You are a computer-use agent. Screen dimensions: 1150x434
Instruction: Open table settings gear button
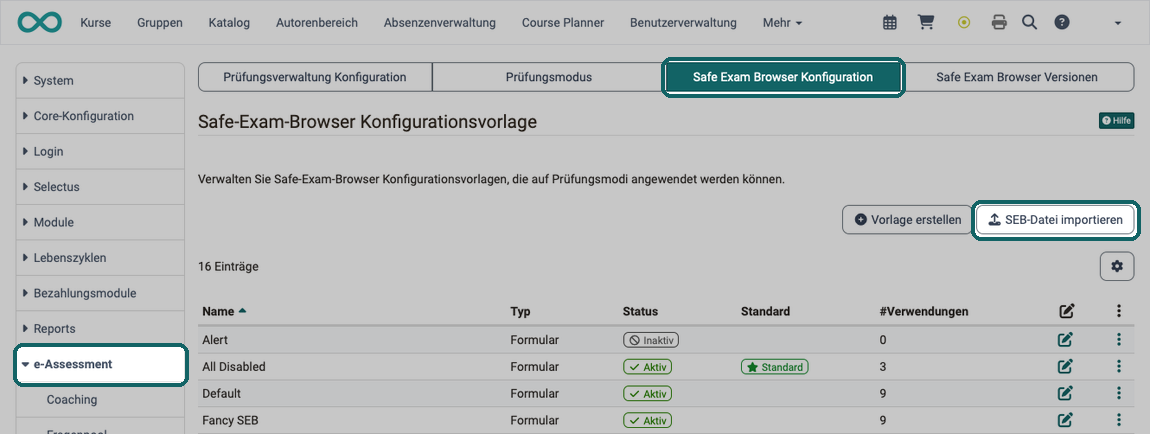pyautogui.click(x=1117, y=266)
